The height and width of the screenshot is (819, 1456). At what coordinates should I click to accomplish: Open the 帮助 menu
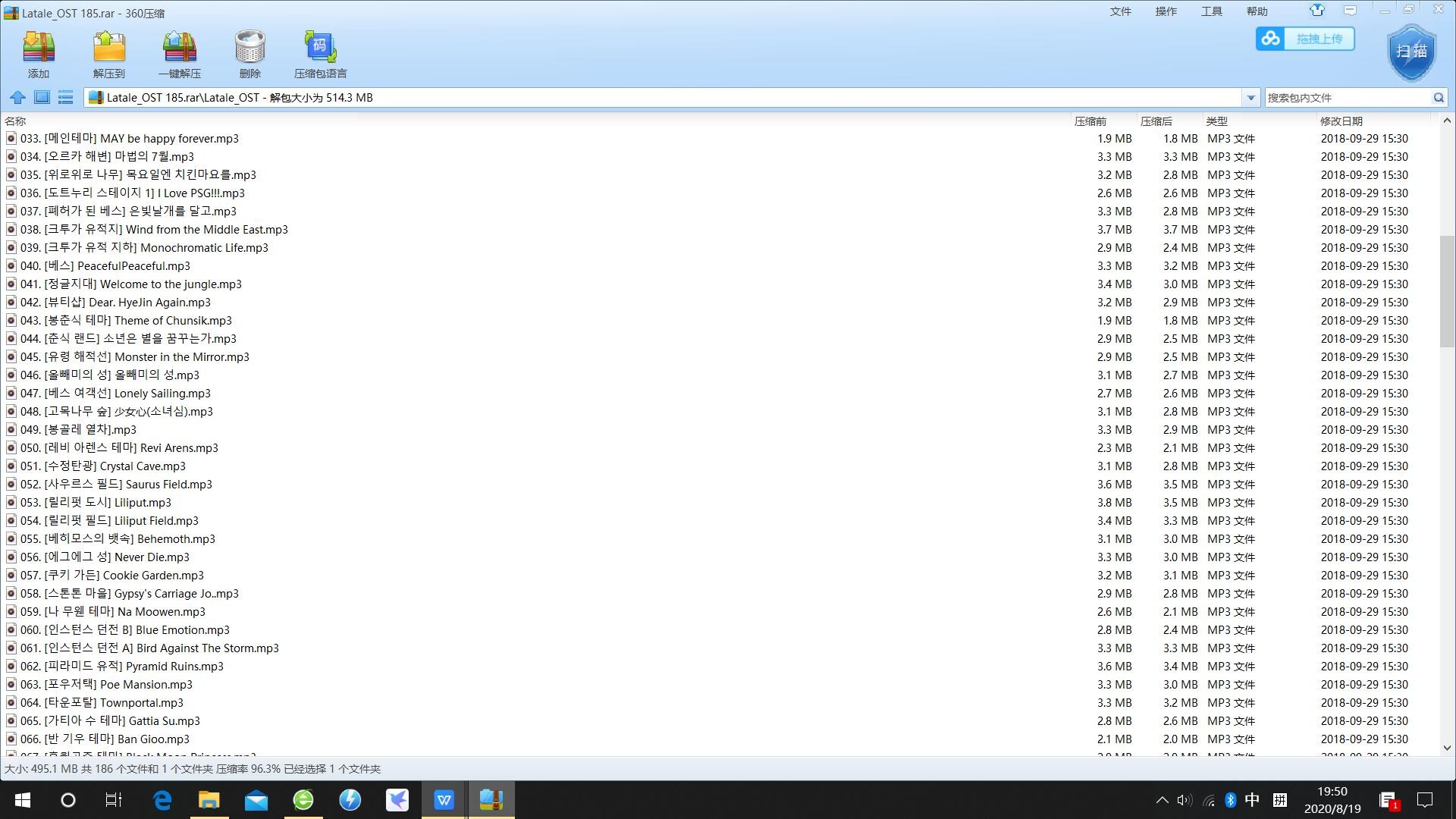pyautogui.click(x=1257, y=11)
